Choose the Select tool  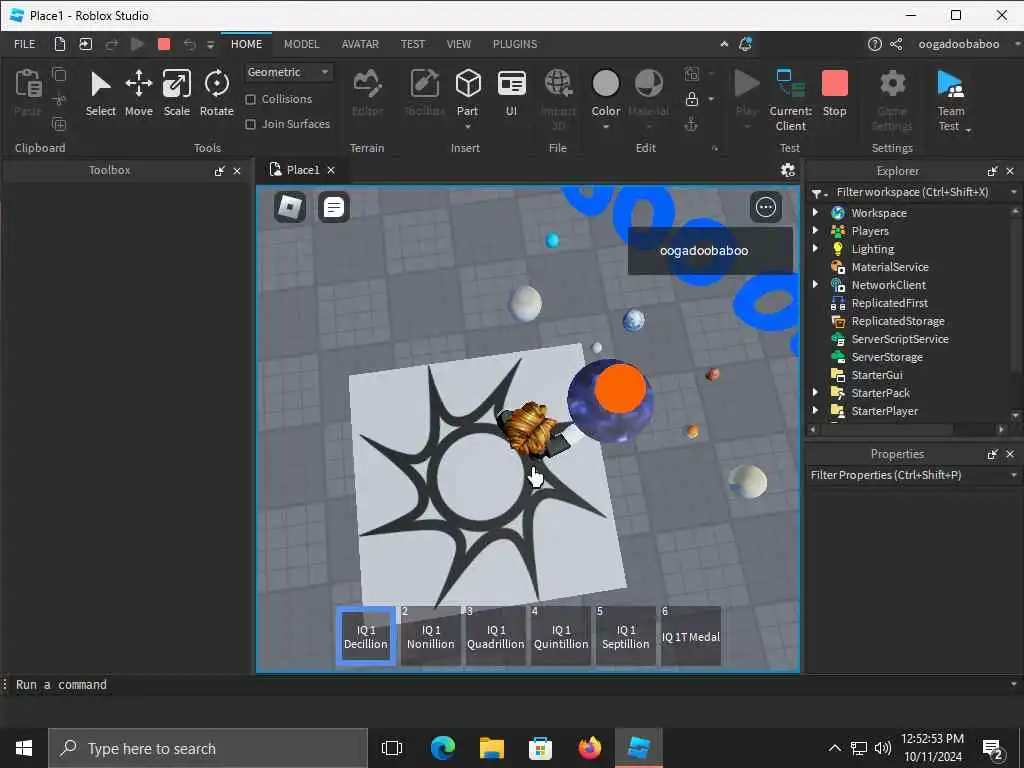(101, 93)
